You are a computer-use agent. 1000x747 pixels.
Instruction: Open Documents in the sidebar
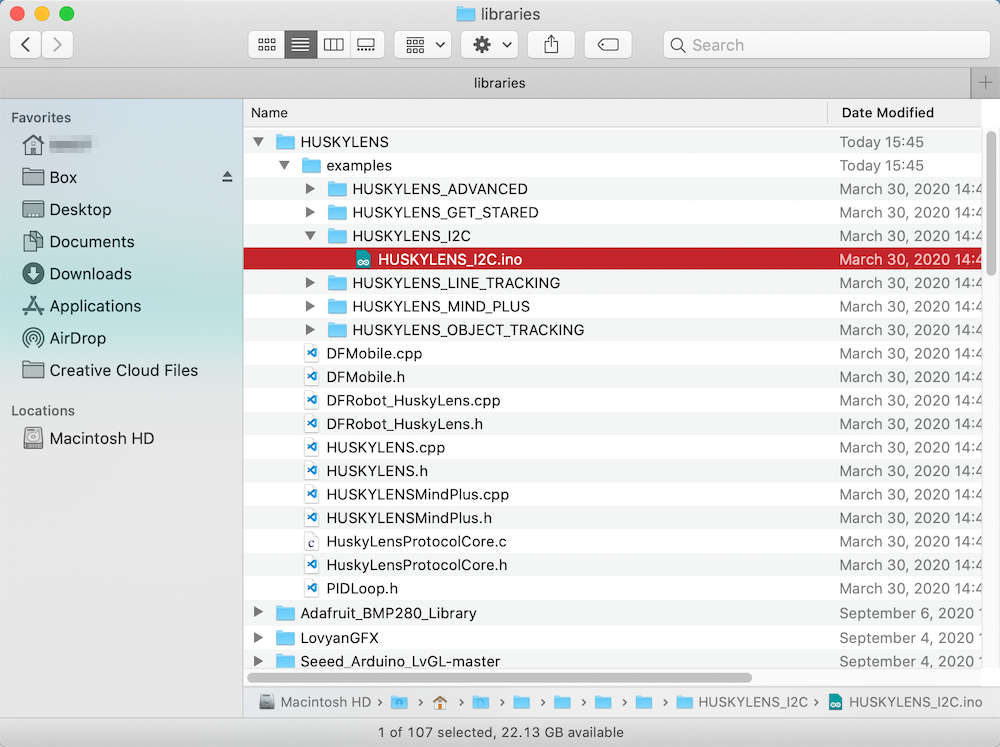[x=78, y=242]
